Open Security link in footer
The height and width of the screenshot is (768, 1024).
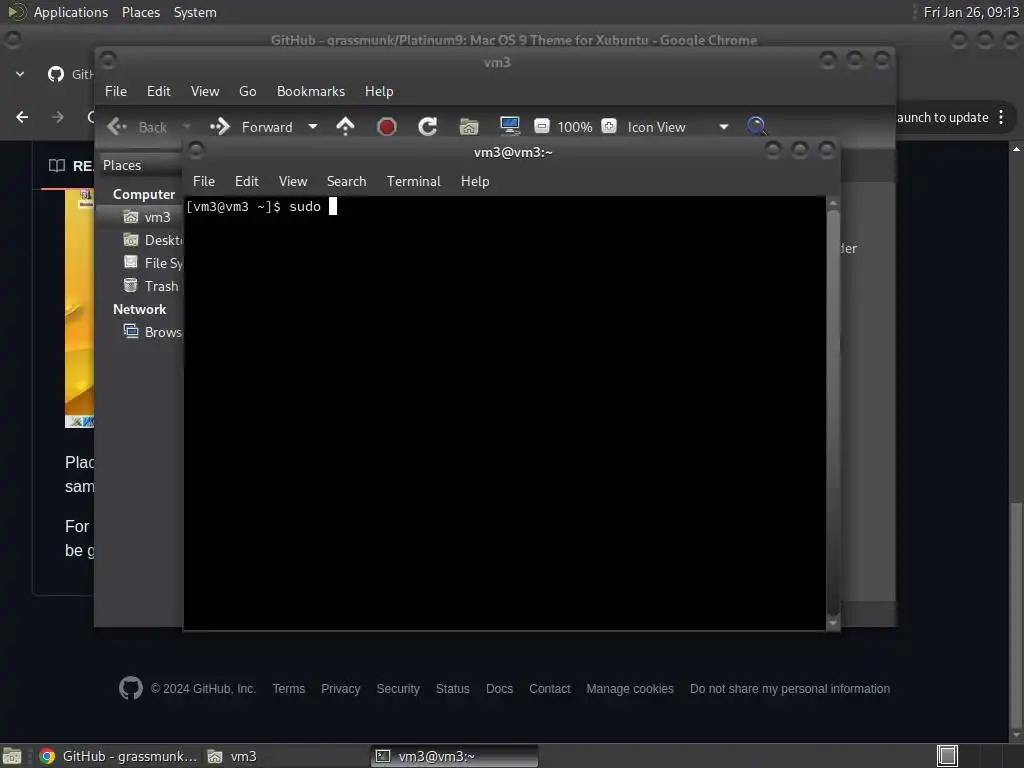click(398, 689)
